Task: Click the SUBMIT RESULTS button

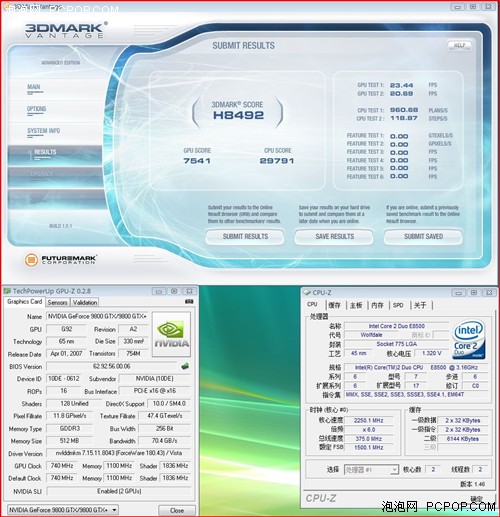Action: (x=245, y=237)
